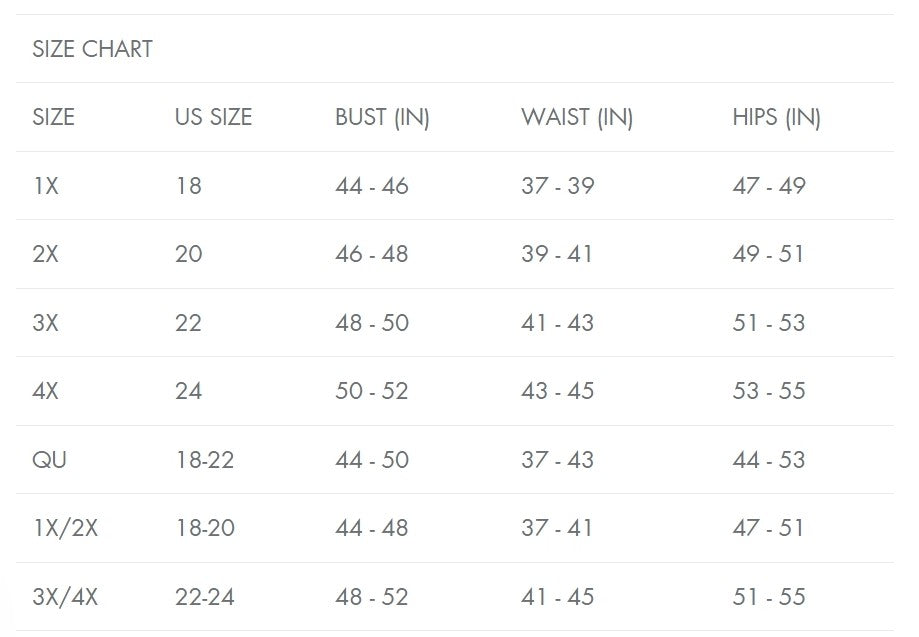Select the 3X/4X size row label

click(x=65, y=597)
